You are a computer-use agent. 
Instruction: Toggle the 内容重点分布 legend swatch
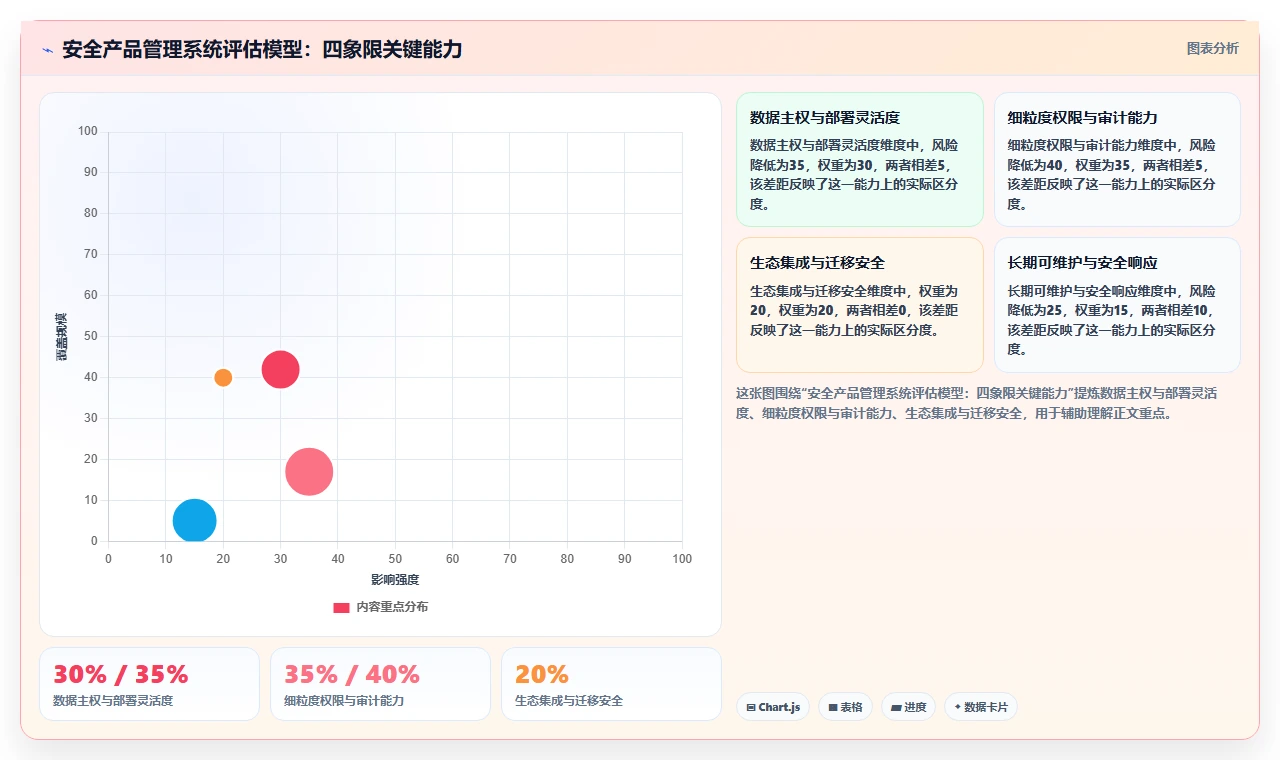[x=341, y=607]
